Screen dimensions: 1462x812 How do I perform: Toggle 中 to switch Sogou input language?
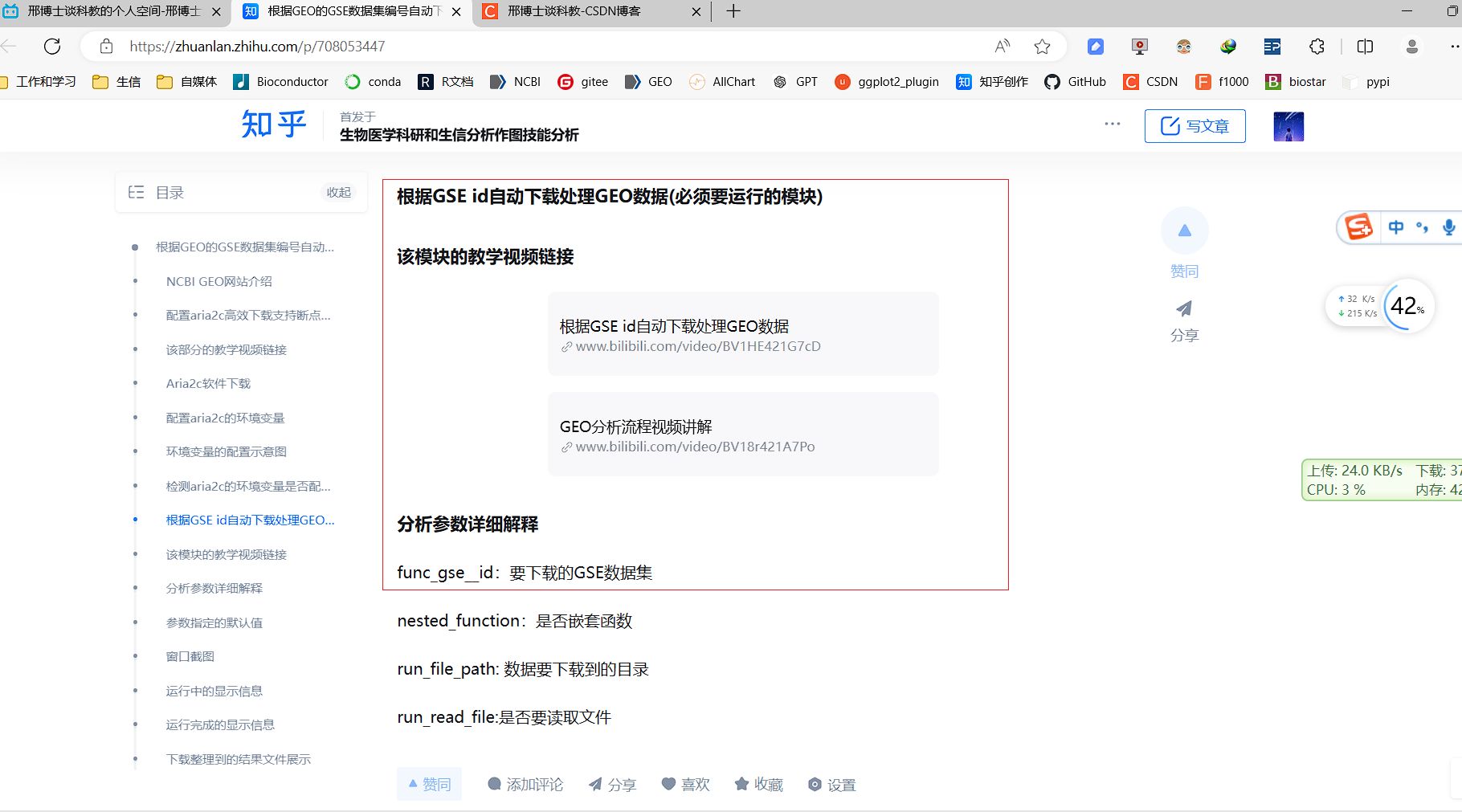[x=1395, y=227]
